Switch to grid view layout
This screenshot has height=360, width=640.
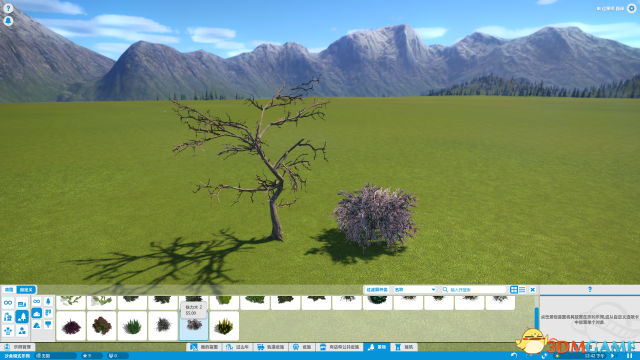[514, 289]
